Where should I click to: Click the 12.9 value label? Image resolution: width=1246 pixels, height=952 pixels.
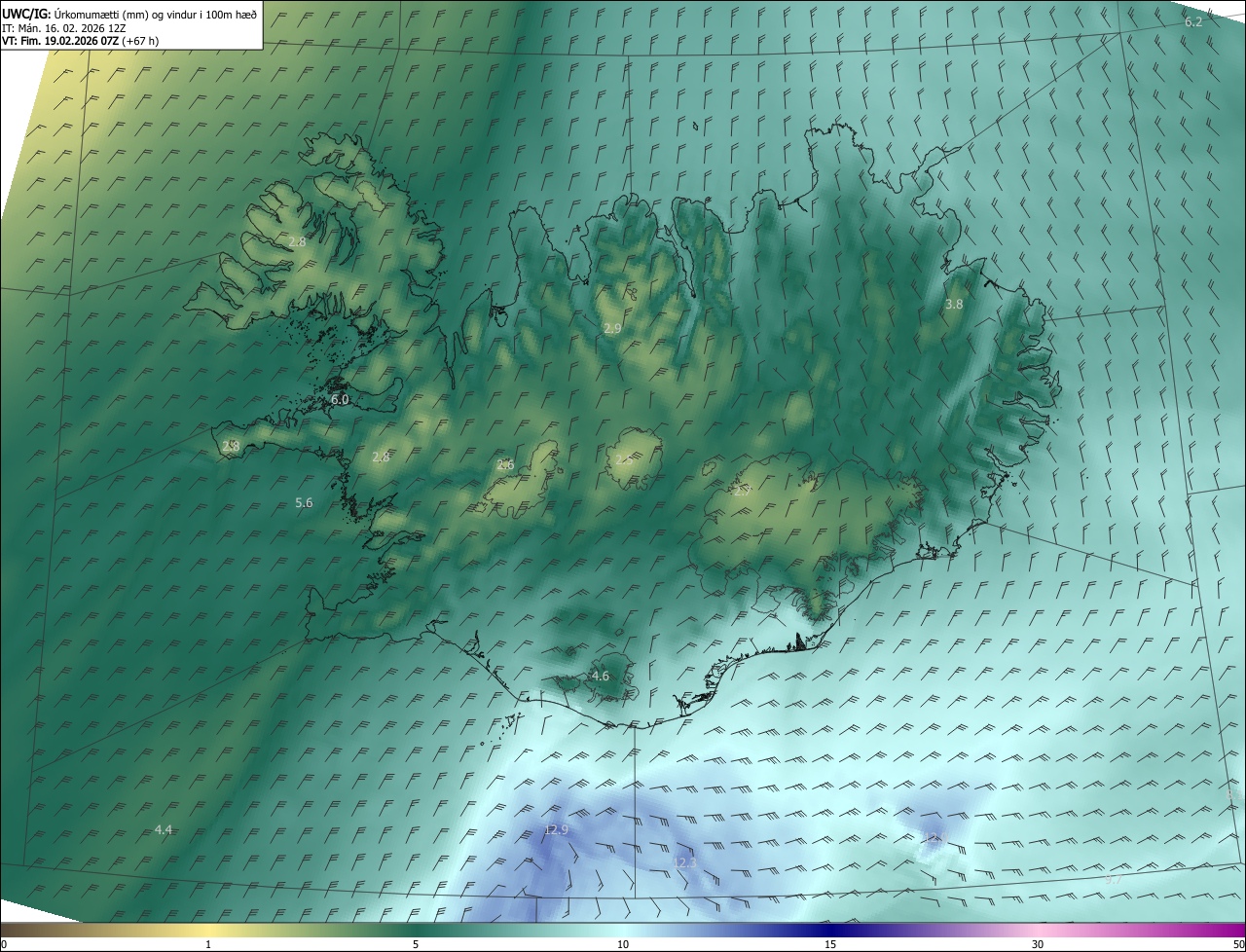555,829
